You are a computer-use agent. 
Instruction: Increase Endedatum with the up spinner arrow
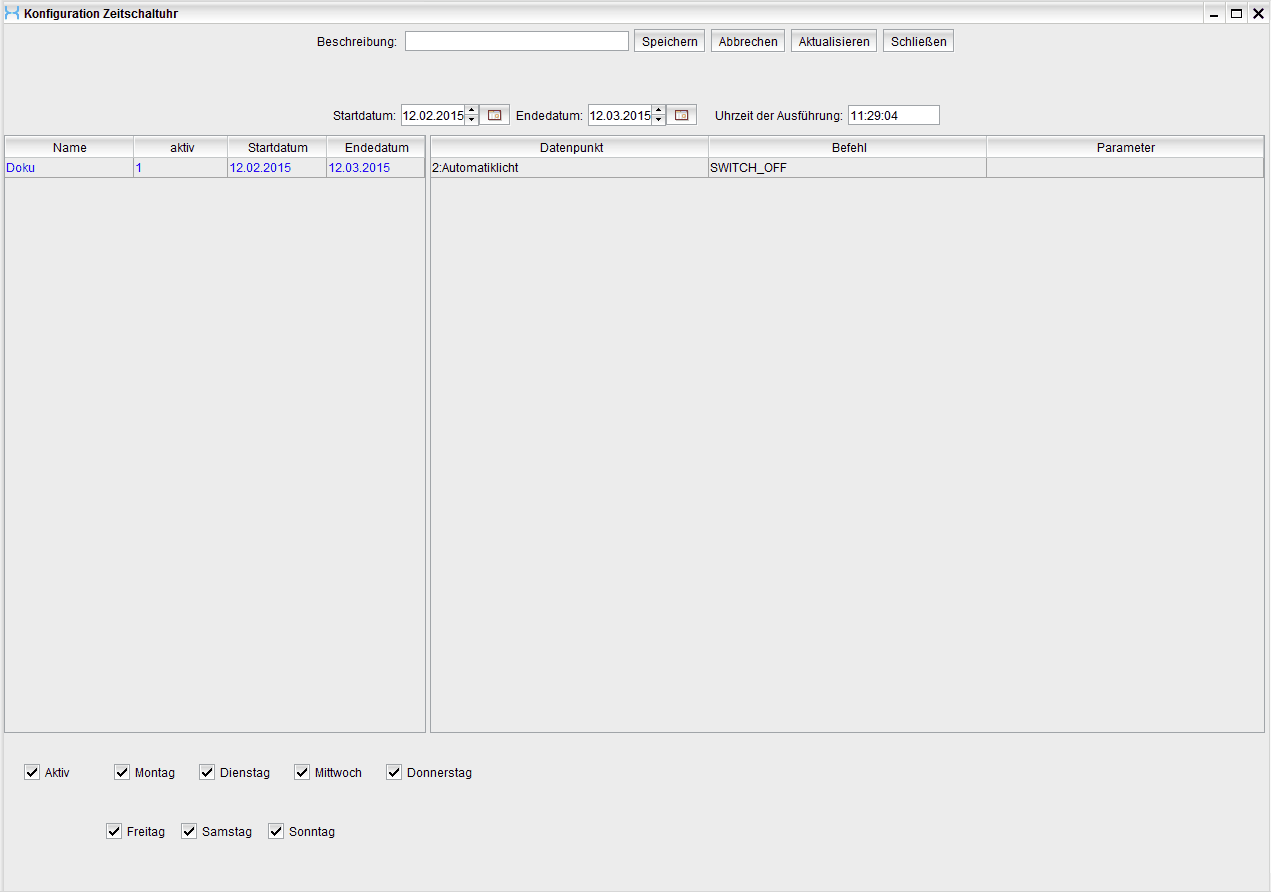click(x=658, y=110)
